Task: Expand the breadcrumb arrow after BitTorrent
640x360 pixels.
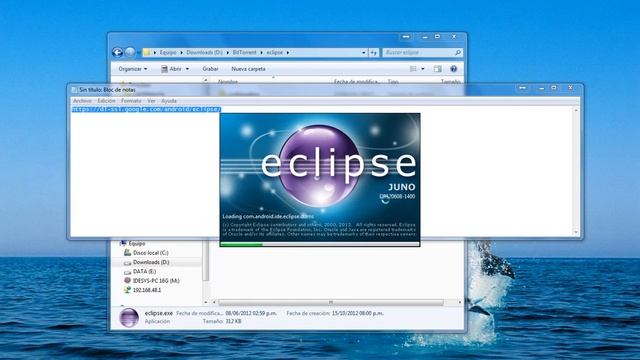Action: [262, 53]
